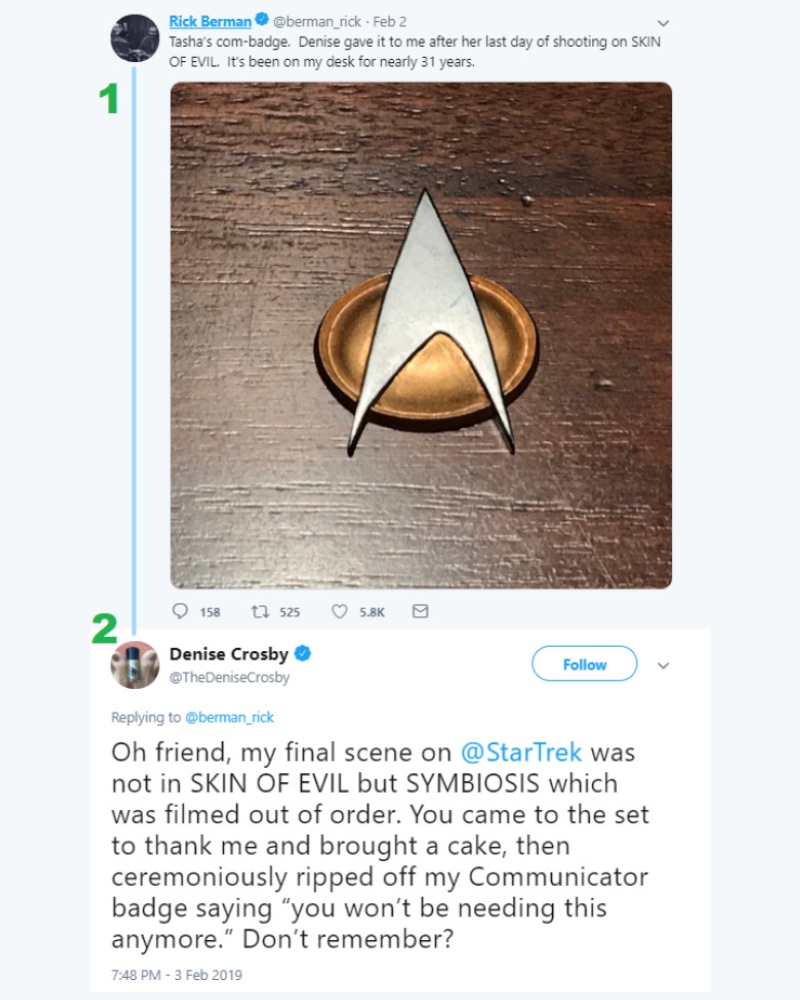Expand options chevron beside Follow button
Screen dimensions: 800x1000
click(x=663, y=665)
